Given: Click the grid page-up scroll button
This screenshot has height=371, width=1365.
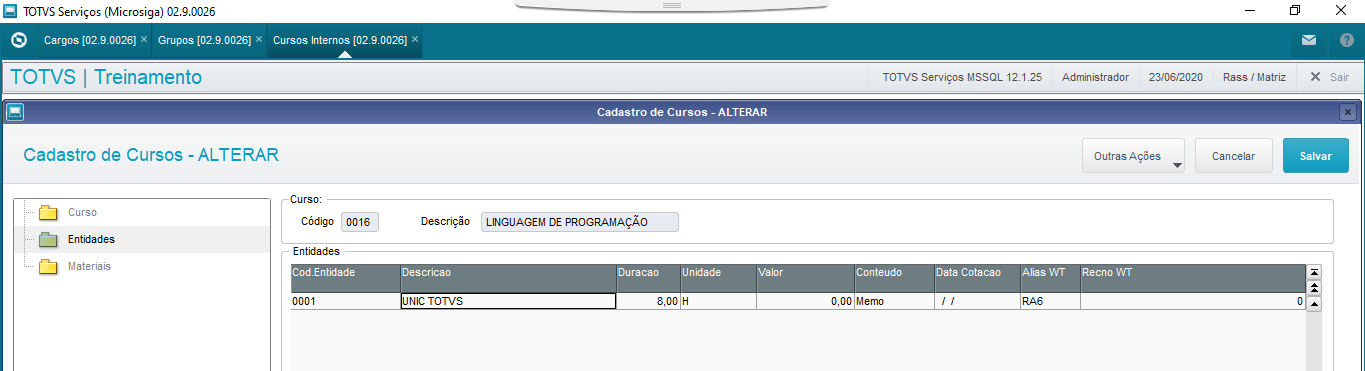Looking at the screenshot, I should click(1315, 287).
